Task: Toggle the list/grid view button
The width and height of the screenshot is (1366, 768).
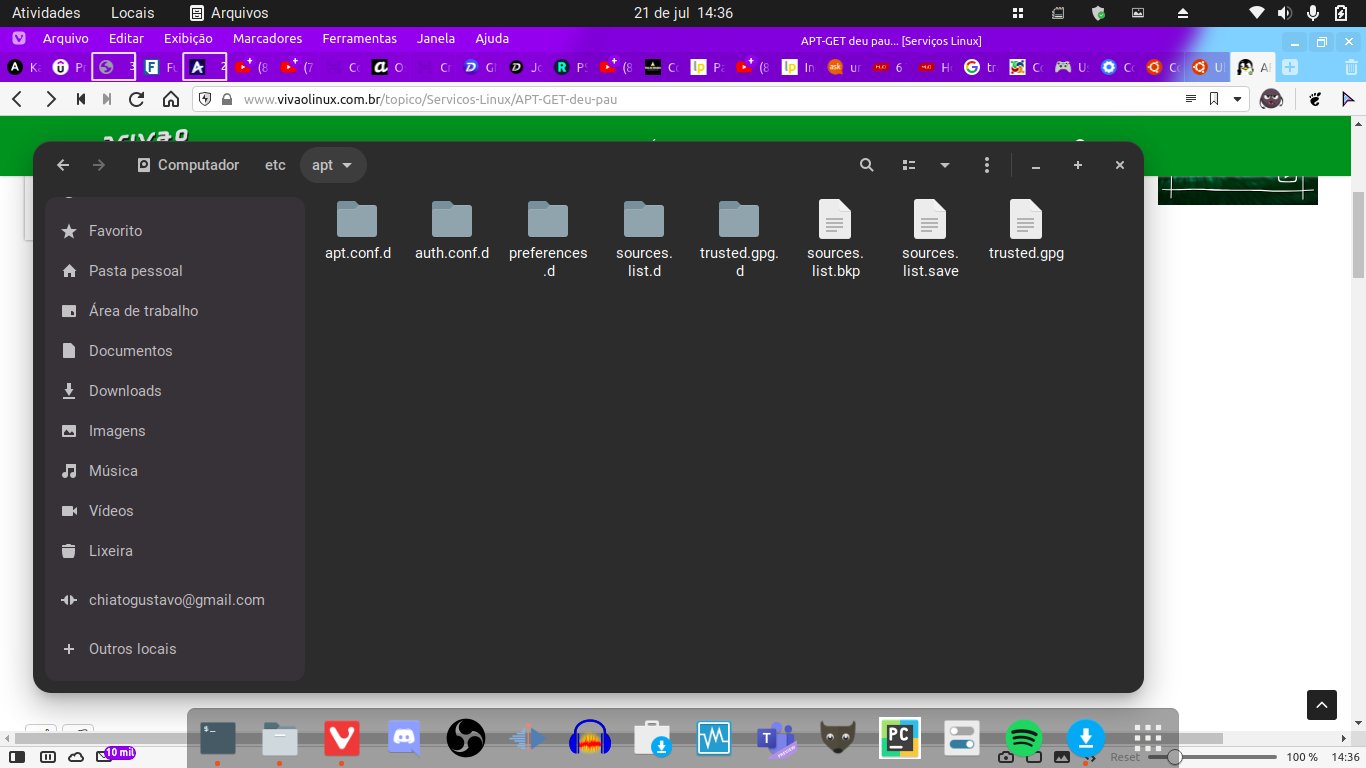Action: [x=909, y=165]
